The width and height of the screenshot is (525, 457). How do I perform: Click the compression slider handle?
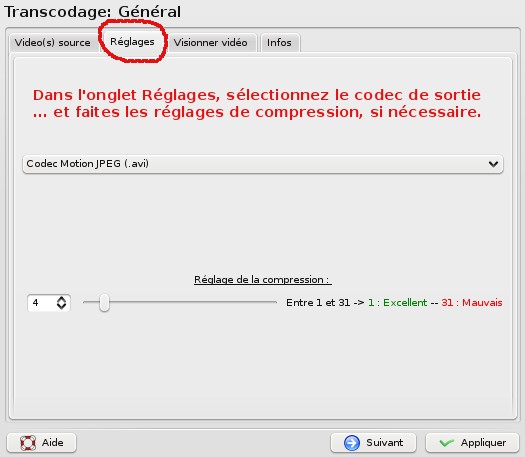104,302
